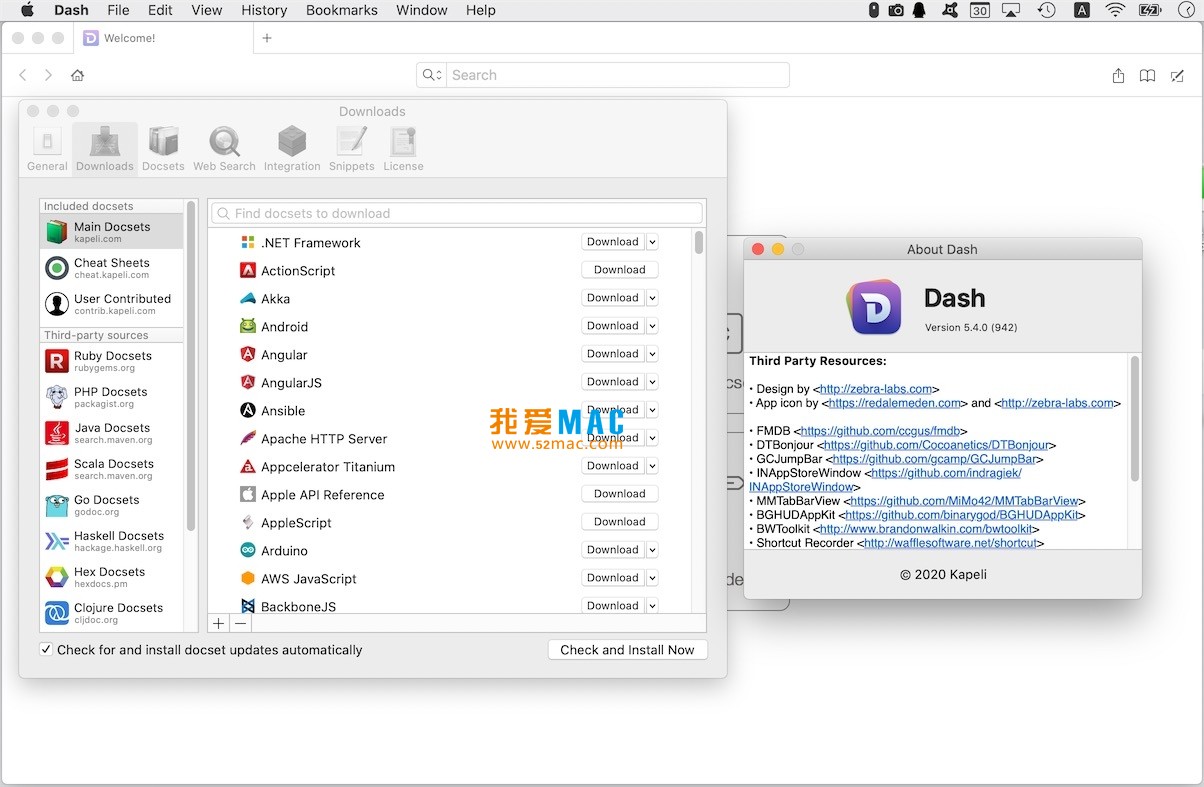The image size is (1204, 787).
Task: Switch to the Welcome! tab
Action: tap(166, 38)
